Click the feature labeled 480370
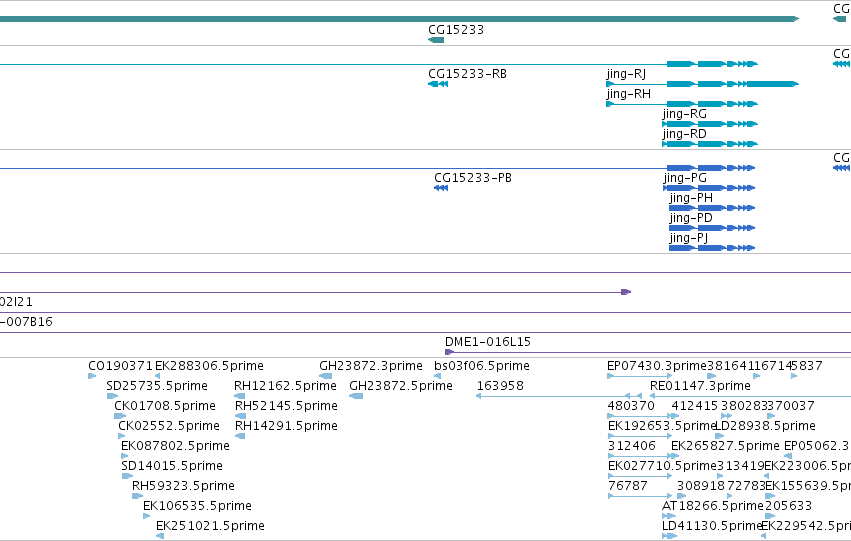 tap(631, 406)
